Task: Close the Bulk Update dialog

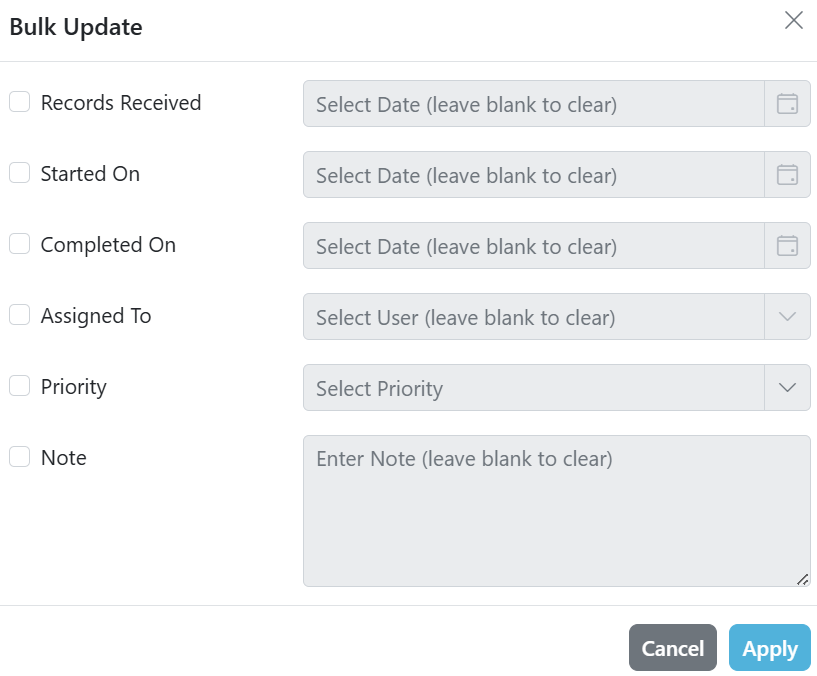Action: [x=794, y=21]
